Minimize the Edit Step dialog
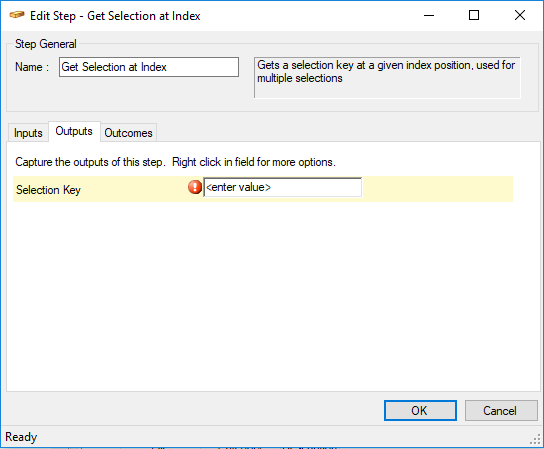The image size is (544, 449). pyautogui.click(x=429, y=15)
